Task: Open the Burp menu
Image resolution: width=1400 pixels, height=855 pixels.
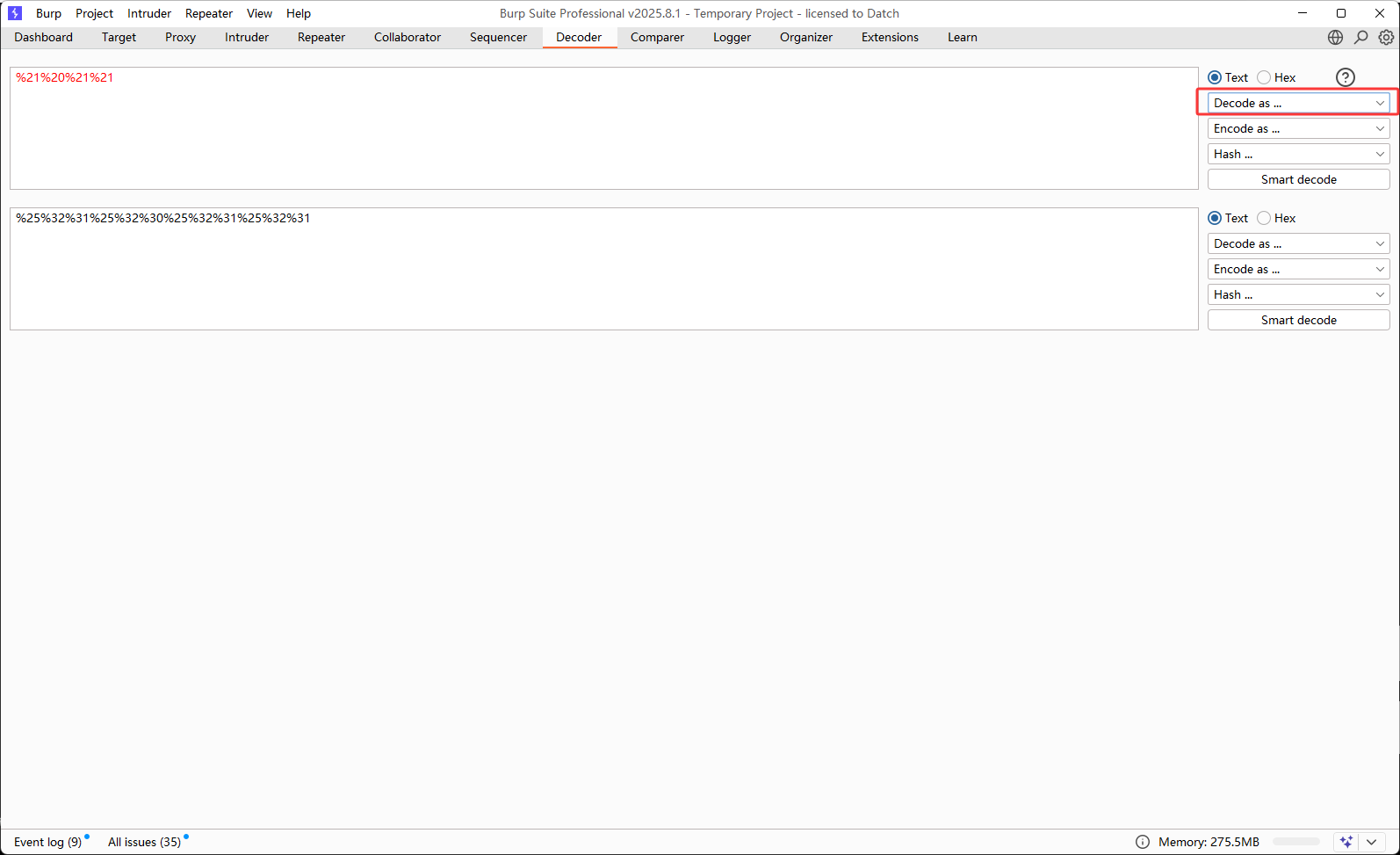Action: point(48,13)
